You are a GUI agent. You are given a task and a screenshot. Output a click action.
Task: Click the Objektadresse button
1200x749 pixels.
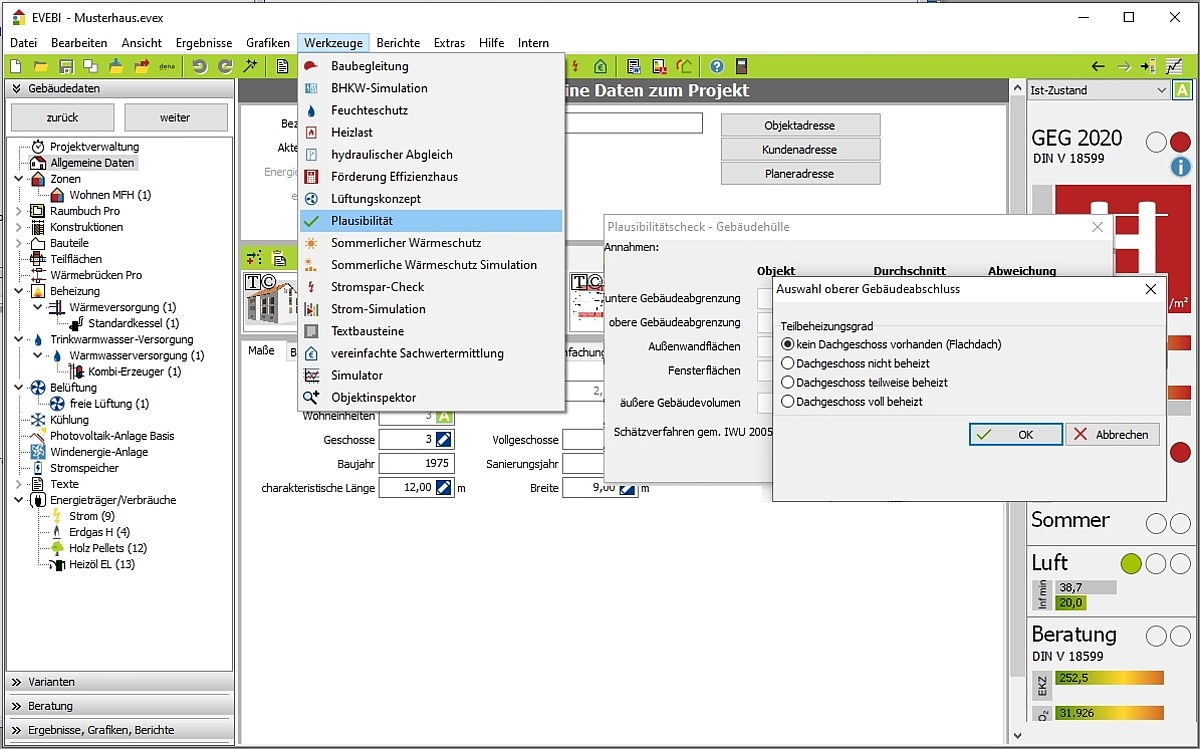pos(800,125)
